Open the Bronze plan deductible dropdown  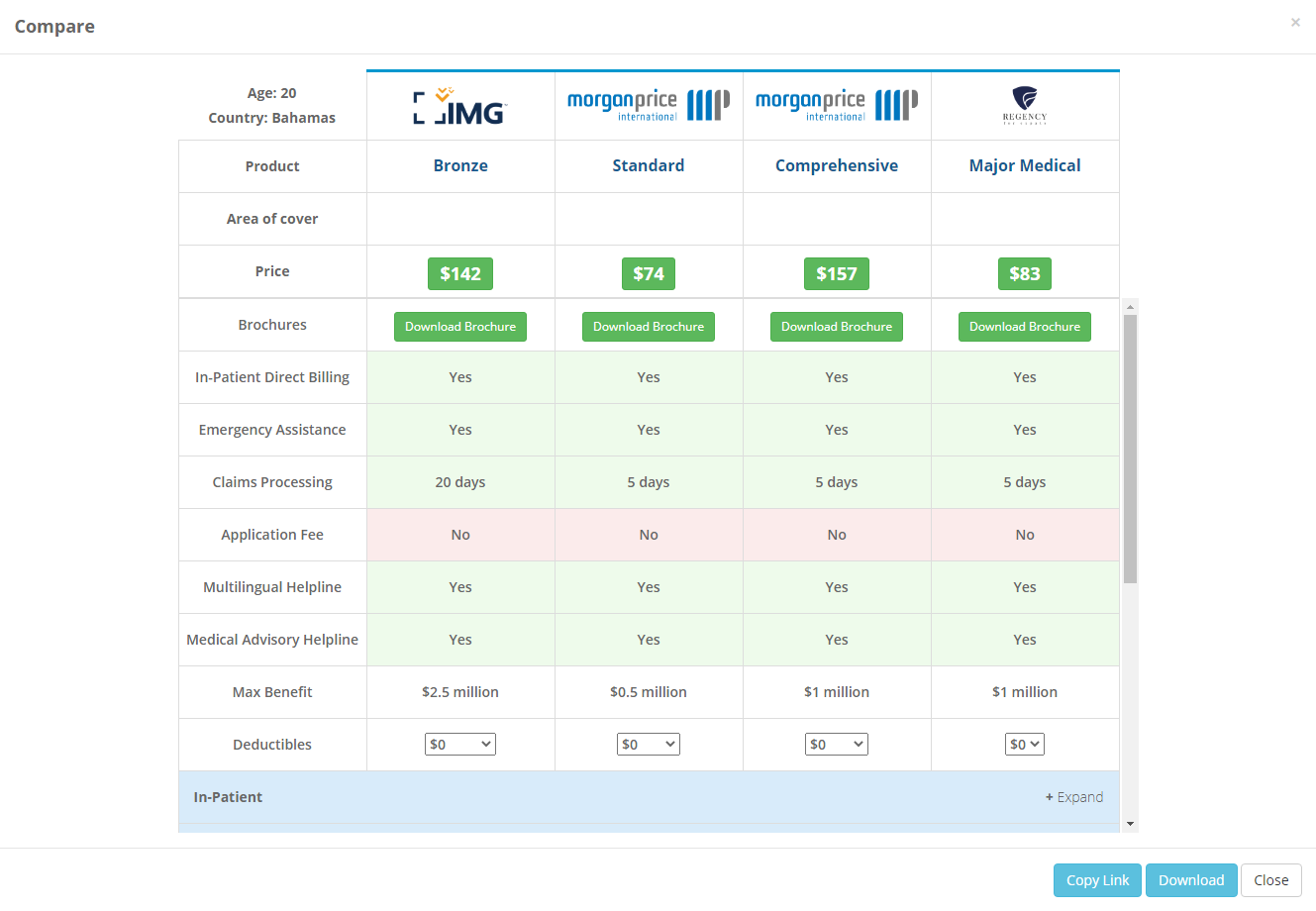pyautogui.click(x=460, y=745)
